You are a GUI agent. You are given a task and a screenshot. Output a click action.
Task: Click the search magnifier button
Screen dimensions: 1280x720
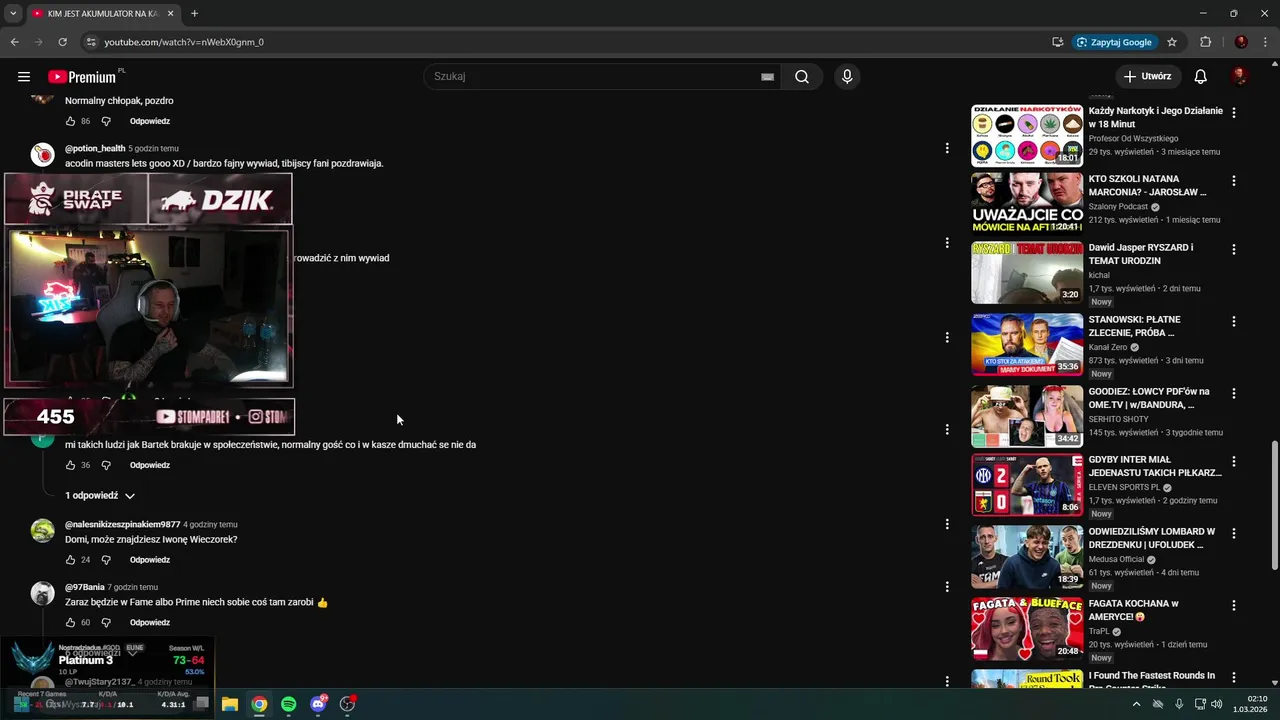coord(802,77)
